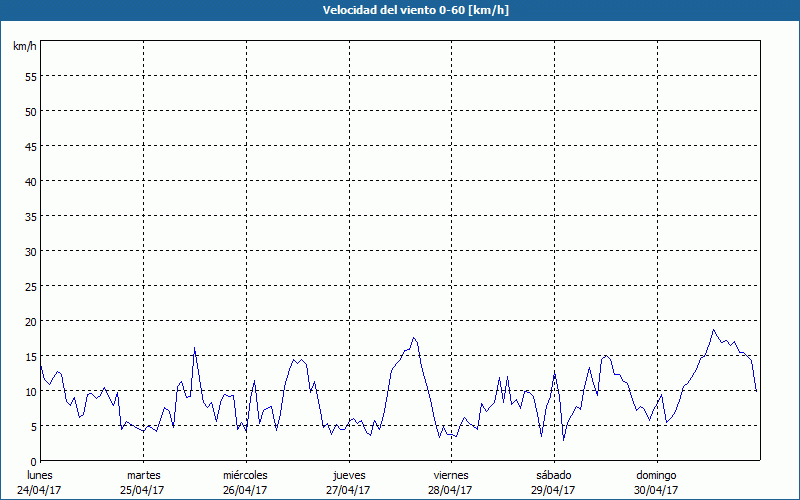Select the "domingo" day label
This screenshot has height=500, width=800.
tap(656, 475)
